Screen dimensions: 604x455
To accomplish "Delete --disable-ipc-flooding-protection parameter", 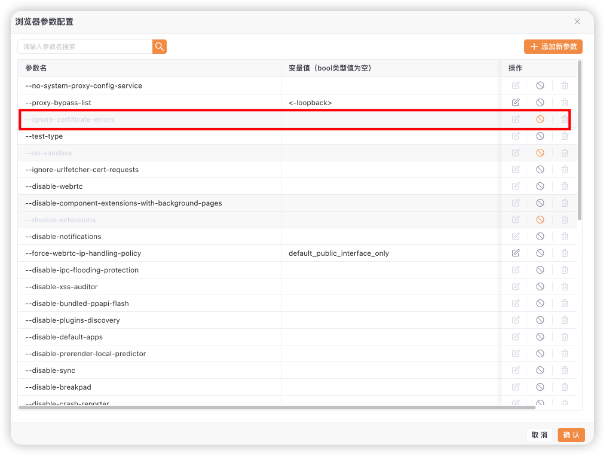I will click(x=564, y=270).
